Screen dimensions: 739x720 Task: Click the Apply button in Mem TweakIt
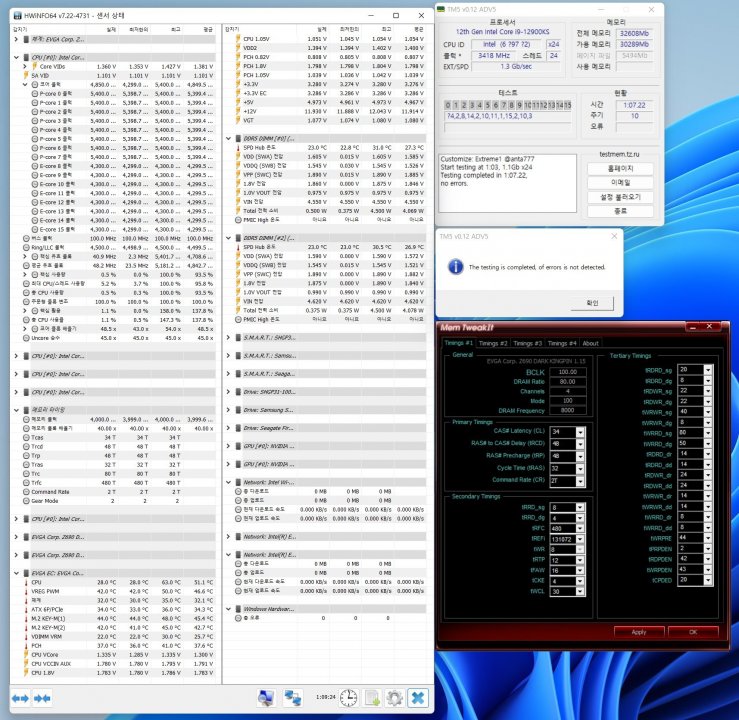click(639, 632)
